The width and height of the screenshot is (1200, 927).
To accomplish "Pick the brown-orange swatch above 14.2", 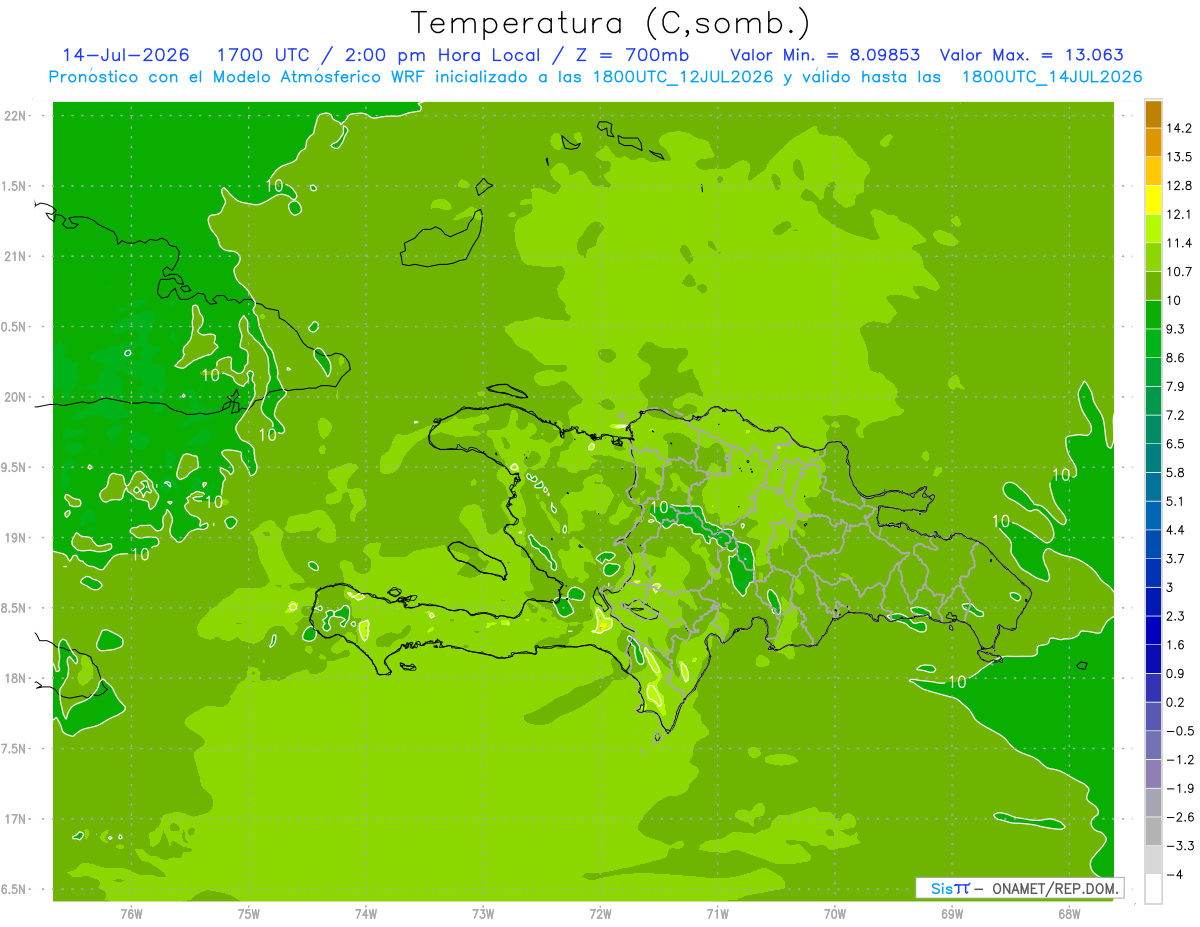I will coord(1153,114).
